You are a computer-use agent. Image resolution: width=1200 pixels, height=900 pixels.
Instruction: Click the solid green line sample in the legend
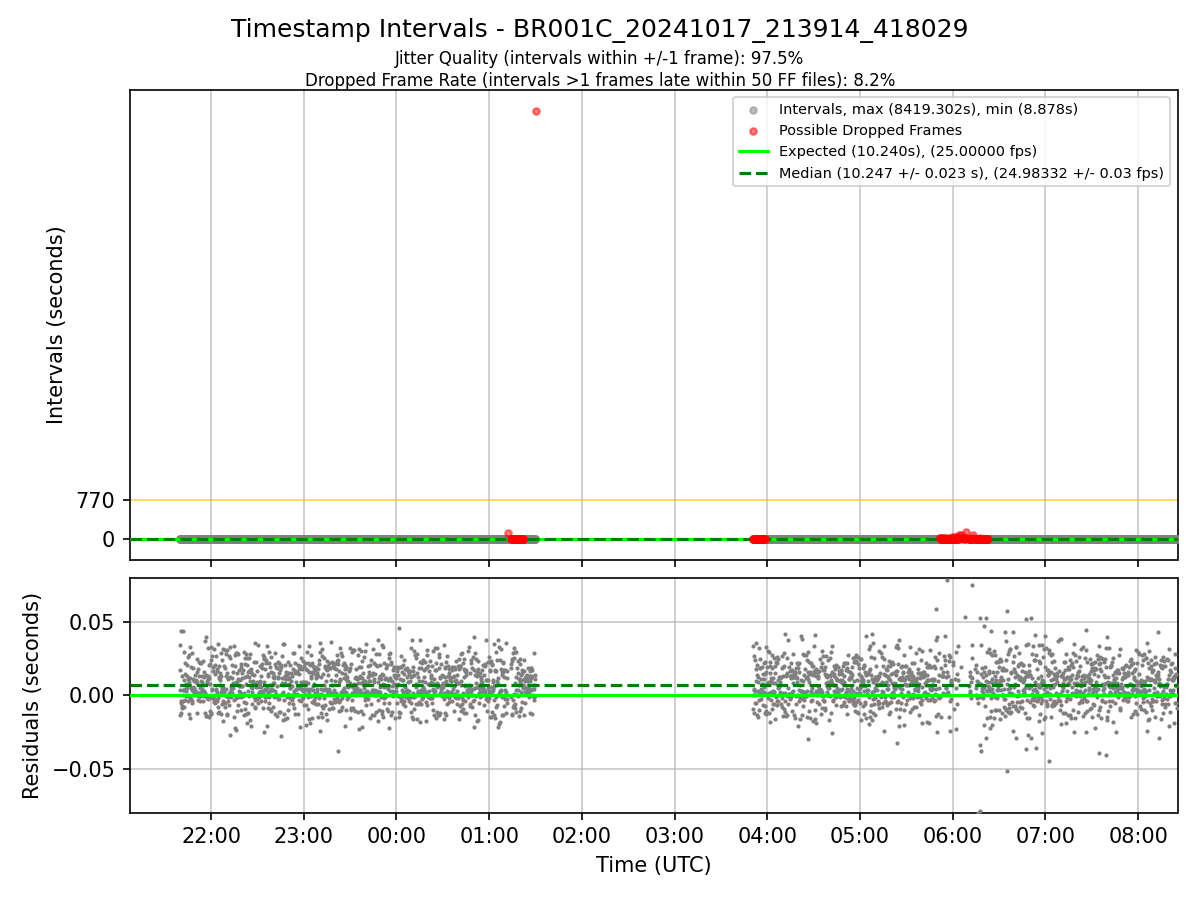pyautogui.click(x=754, y=151)
